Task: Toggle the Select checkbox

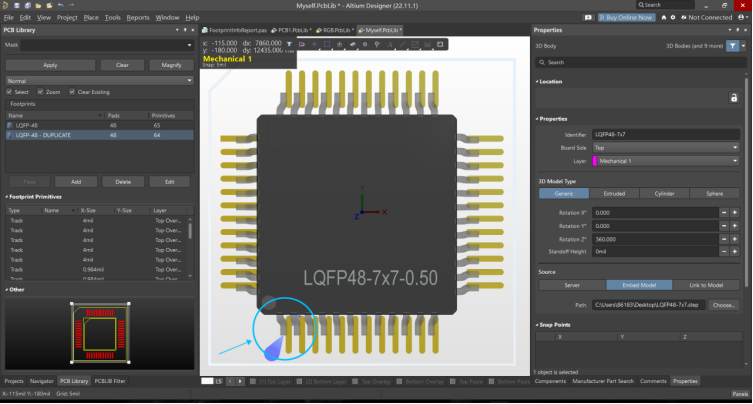Action: (x=10, y=91)
